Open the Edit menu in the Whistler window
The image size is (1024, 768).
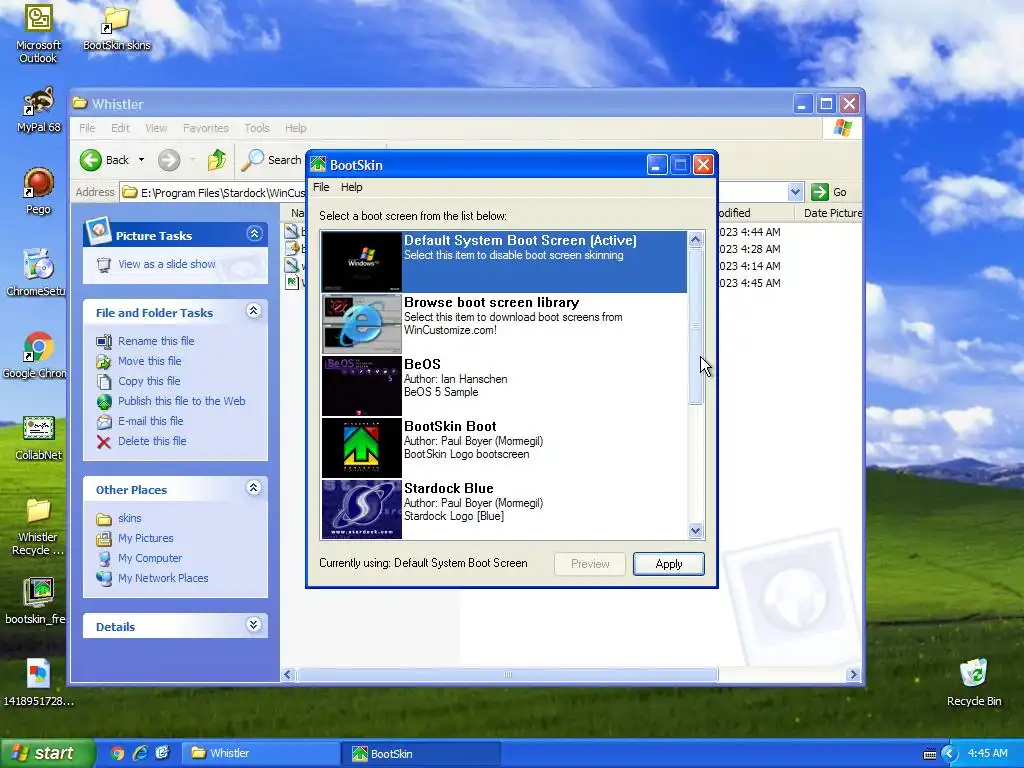[120, 128]
